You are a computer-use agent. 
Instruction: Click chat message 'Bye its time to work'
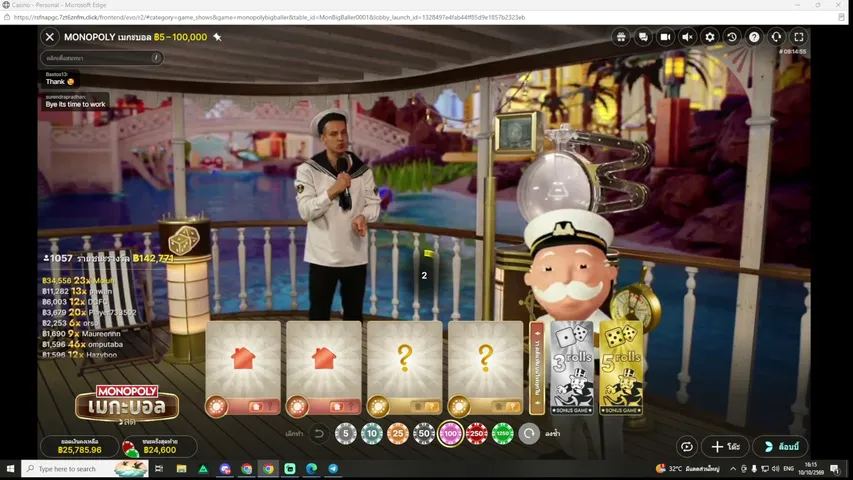pyautogui.click(x=76, y=104)
